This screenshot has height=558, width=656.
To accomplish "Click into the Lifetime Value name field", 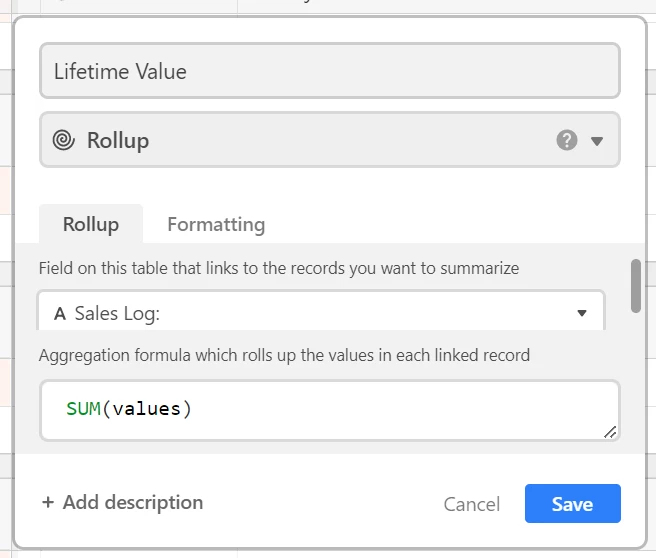I will [x=330, y=71].
